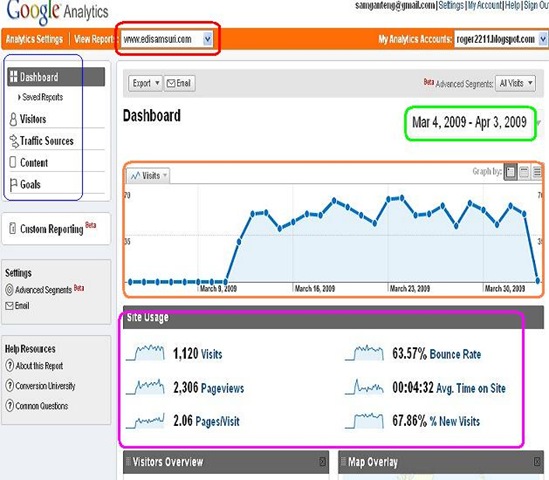Select the March 23 data point
This screenshot has height=480, width=549.
[x=388, y=200]
